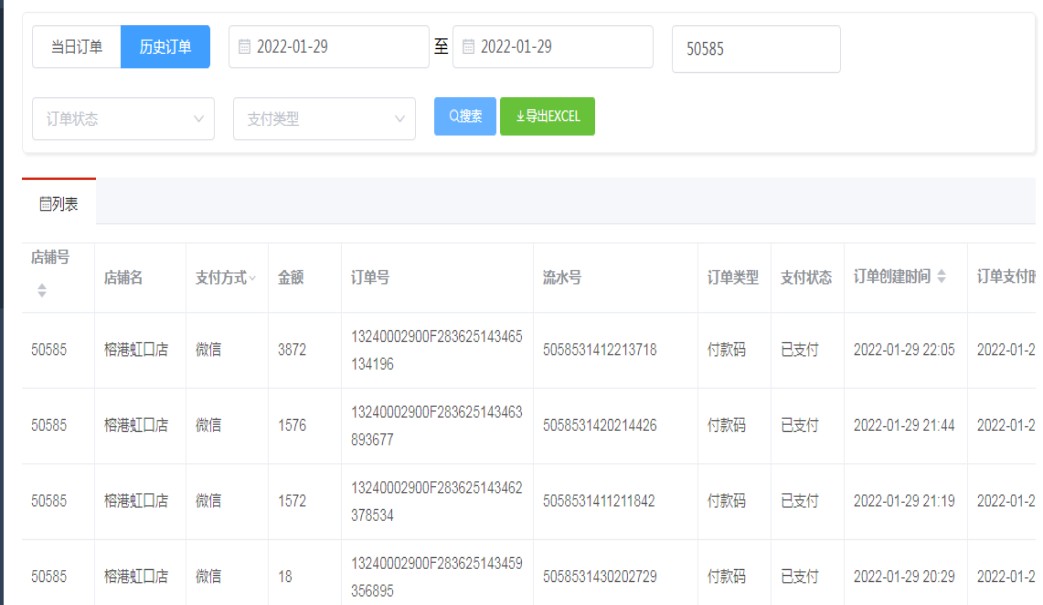
Task: Select the 历史订单 toggle button
Action: (x=165, y=47)
